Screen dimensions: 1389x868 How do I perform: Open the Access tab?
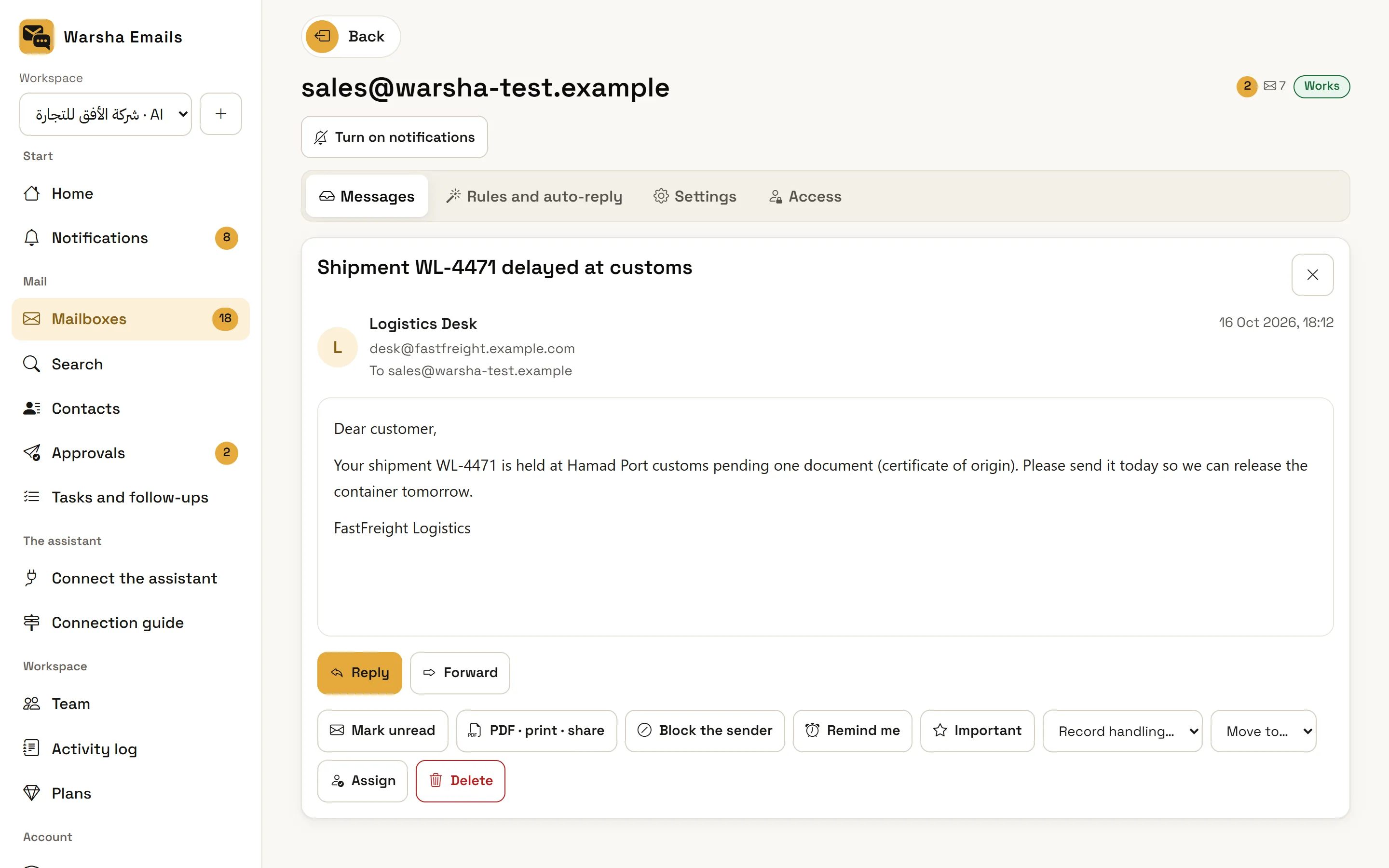pyautogui.click(x=804, y=196)
